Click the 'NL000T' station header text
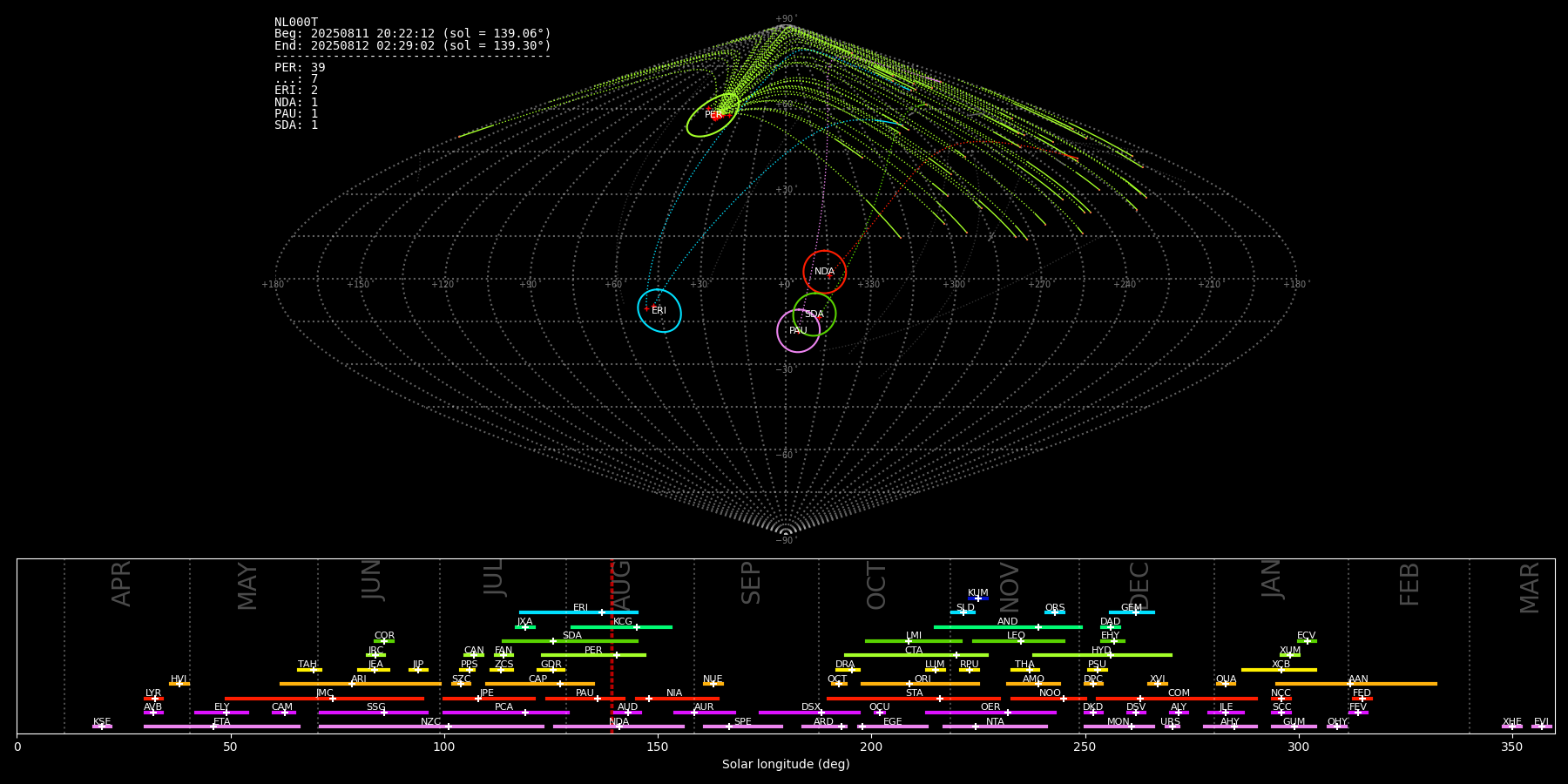1568x784 pixels. pyautogui.click(x=296, y=22)
